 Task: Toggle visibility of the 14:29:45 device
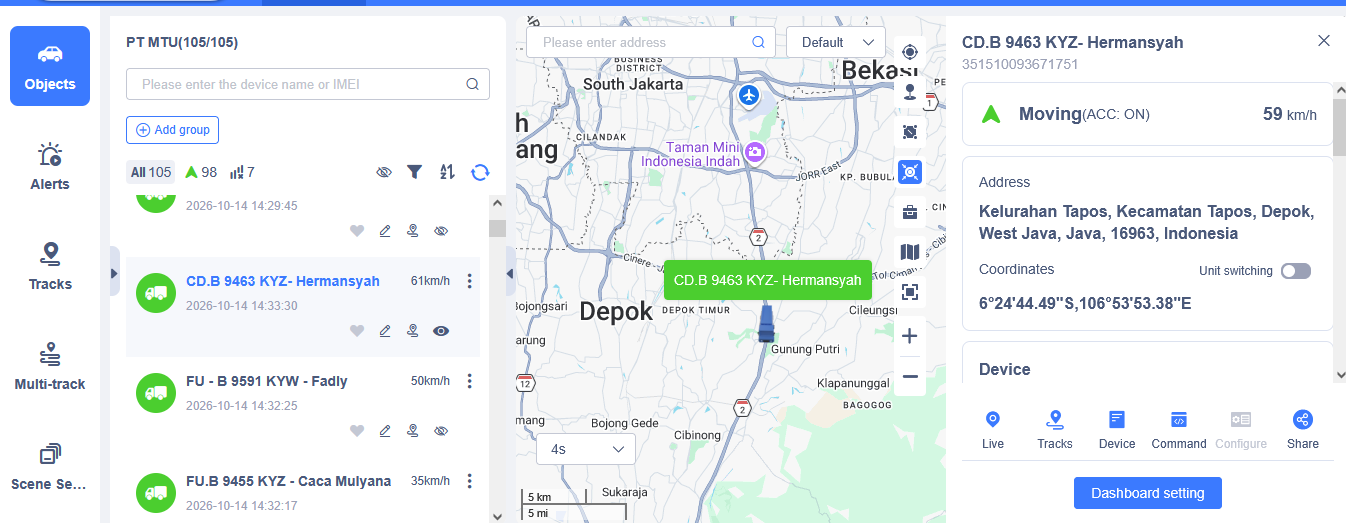(x=440, y=231)
